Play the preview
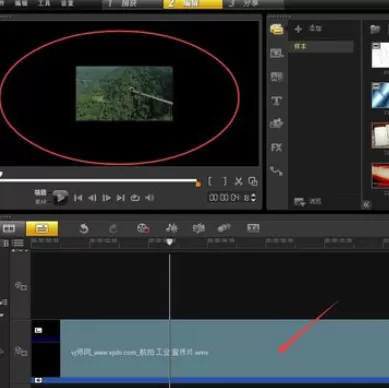The height and width of the screenshot is (388, 389). click(60, 197)
